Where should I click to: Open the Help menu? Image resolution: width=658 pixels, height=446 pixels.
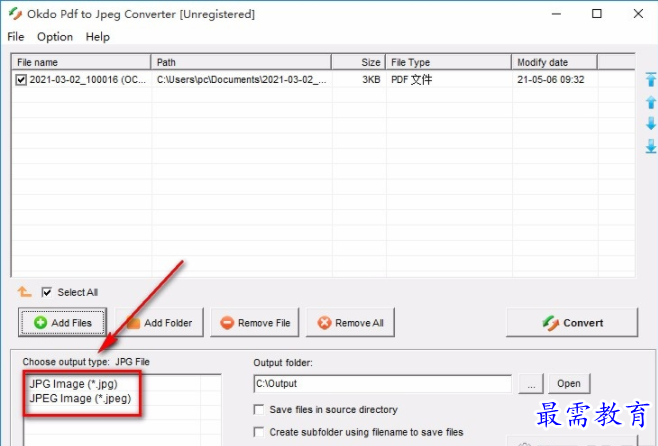point(98,37)
